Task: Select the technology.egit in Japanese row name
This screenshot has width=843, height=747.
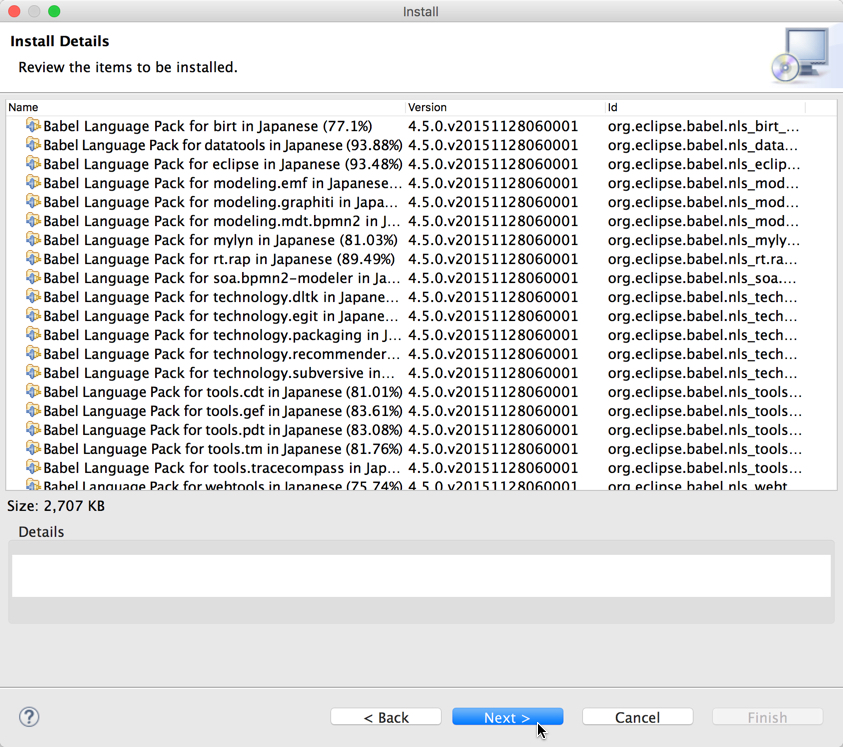Action: click(221, 316)
